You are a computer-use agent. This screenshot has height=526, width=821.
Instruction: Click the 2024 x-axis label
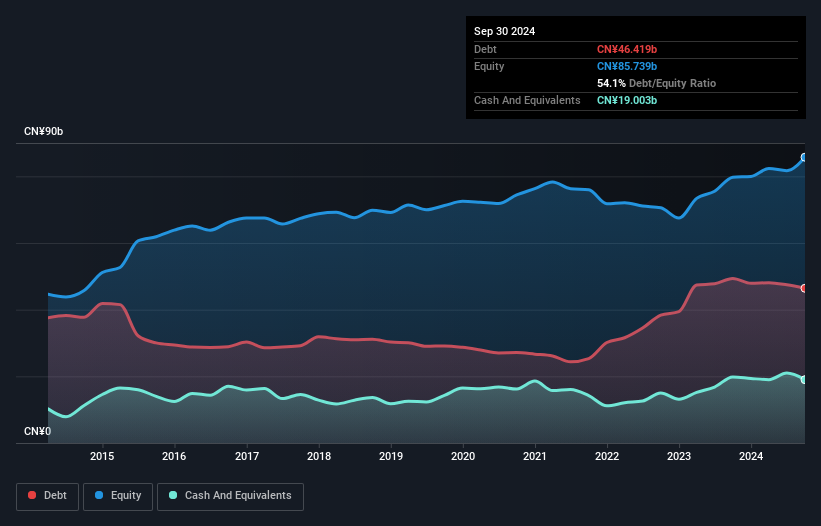(751, 456)
